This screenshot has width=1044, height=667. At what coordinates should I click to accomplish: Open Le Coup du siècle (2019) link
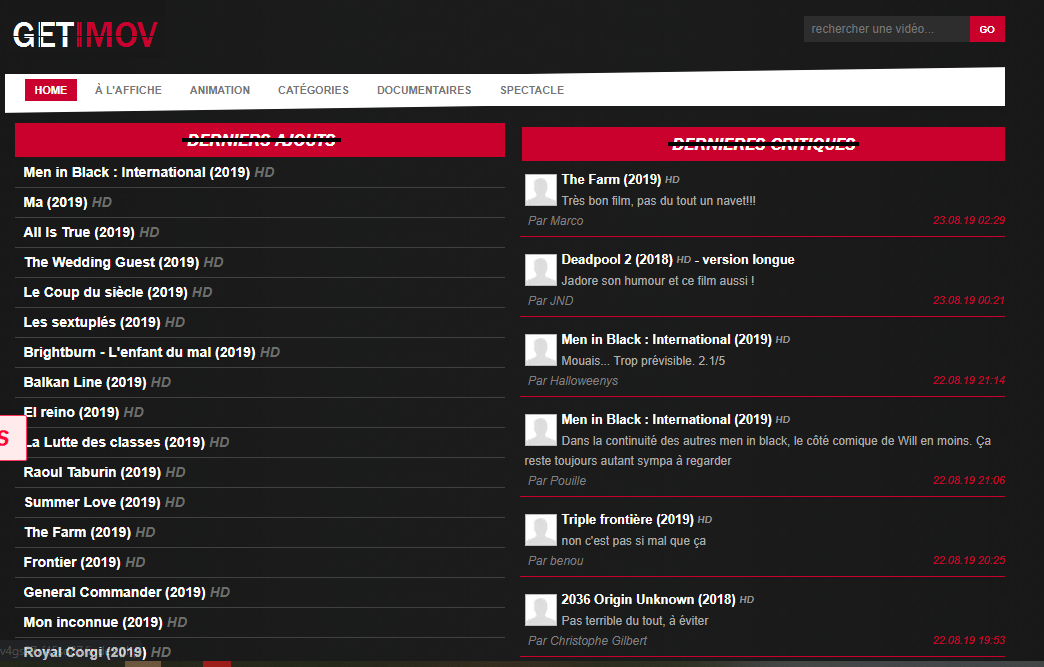(105, 292)
